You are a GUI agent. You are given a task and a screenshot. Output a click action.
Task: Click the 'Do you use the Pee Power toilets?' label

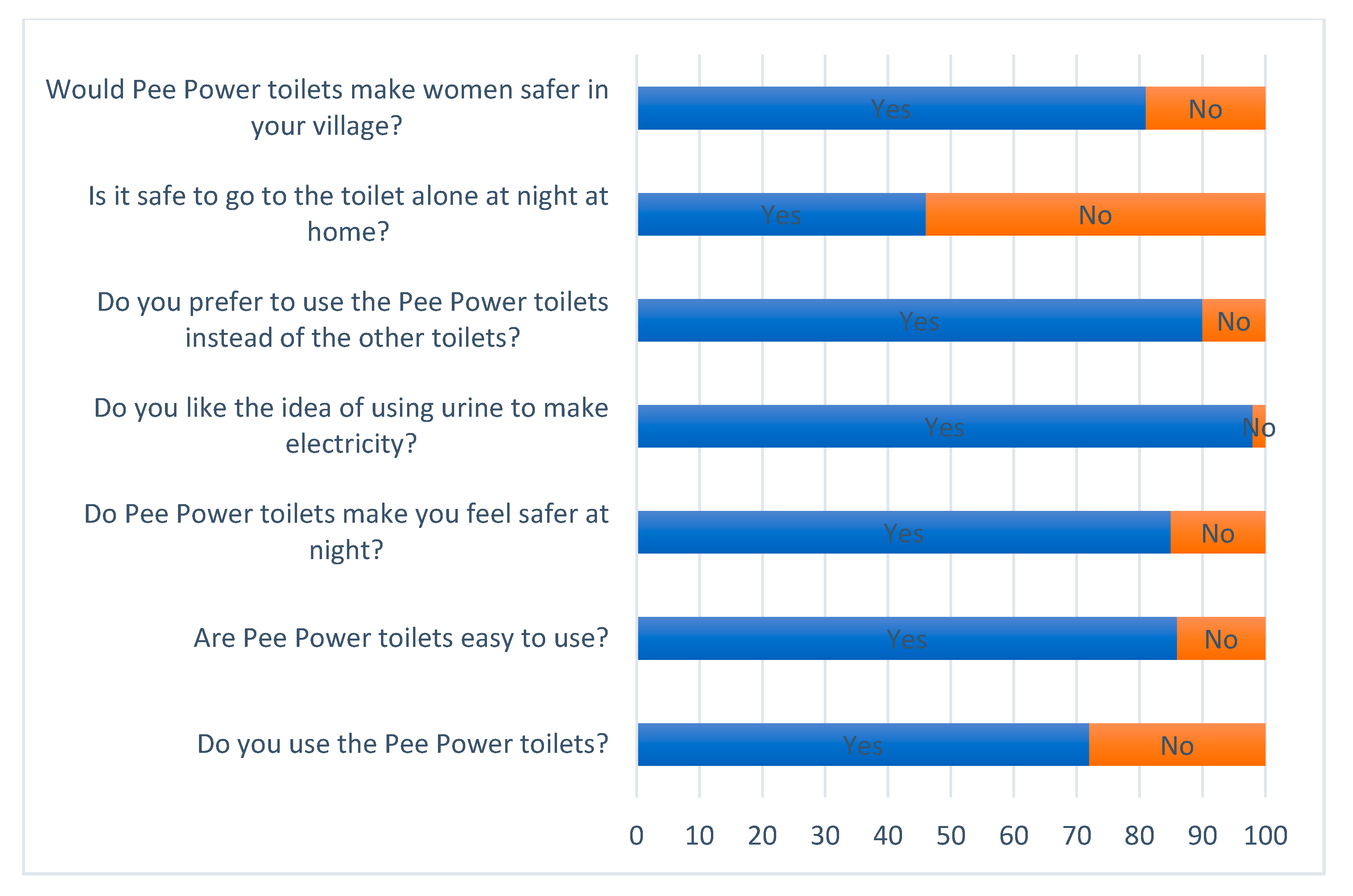402,745
